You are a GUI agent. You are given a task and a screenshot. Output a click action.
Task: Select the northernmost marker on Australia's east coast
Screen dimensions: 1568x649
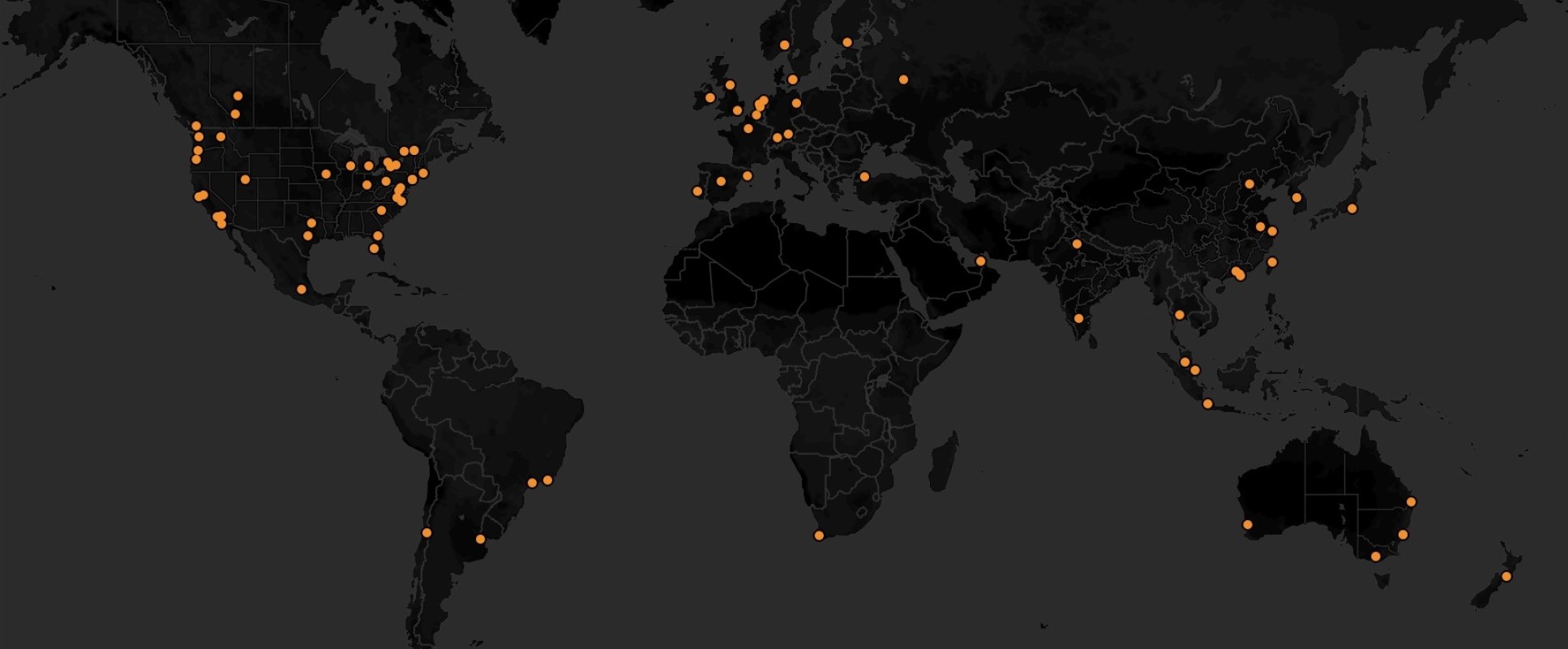(x=1411, y=502)
